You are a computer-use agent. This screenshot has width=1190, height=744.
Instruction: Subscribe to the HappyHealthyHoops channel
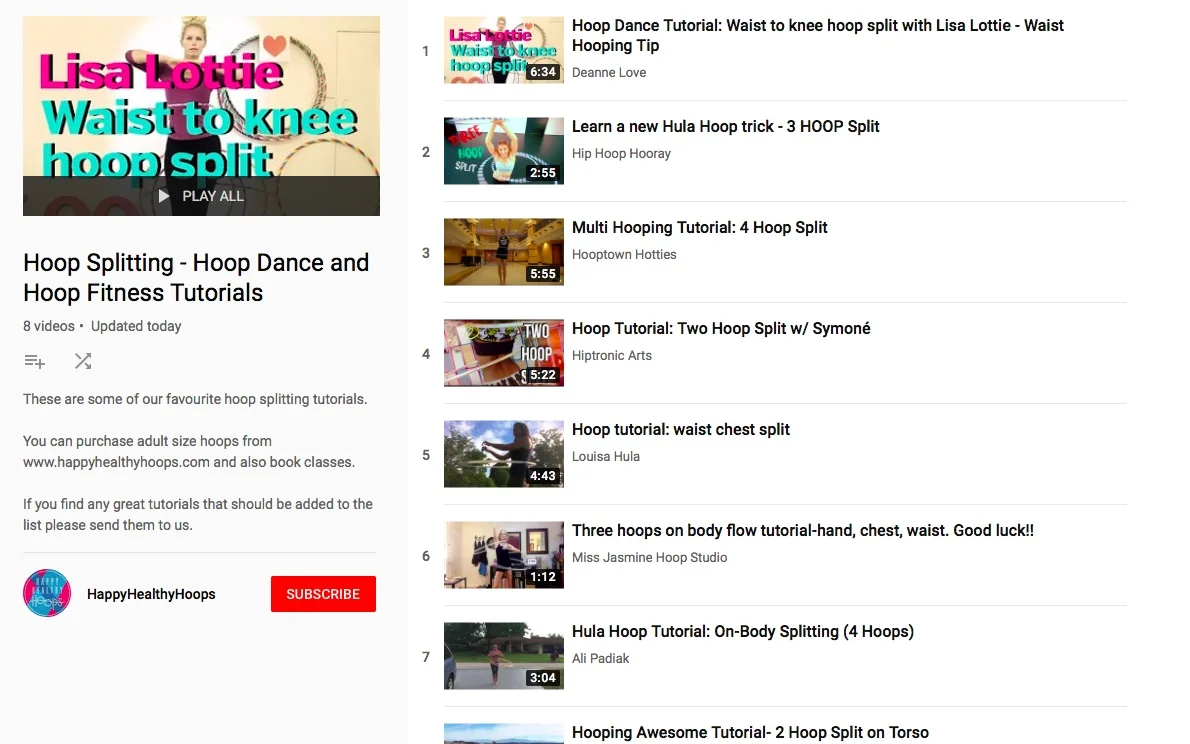pyautogui.click(x=323, y=594)
